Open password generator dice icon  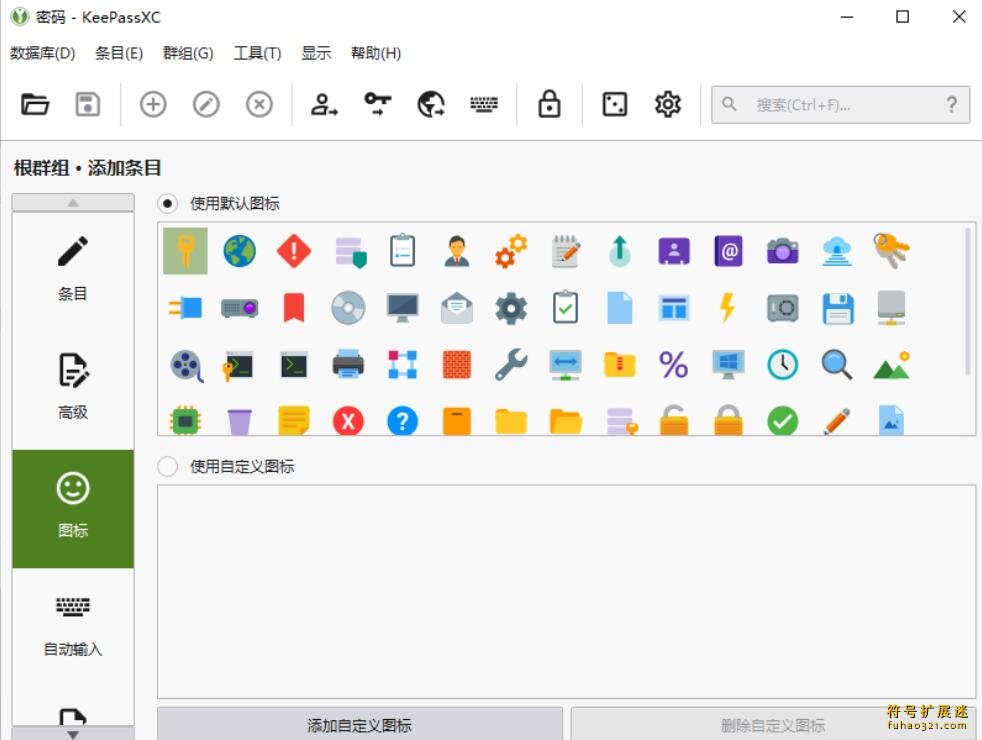click(614, 105)
